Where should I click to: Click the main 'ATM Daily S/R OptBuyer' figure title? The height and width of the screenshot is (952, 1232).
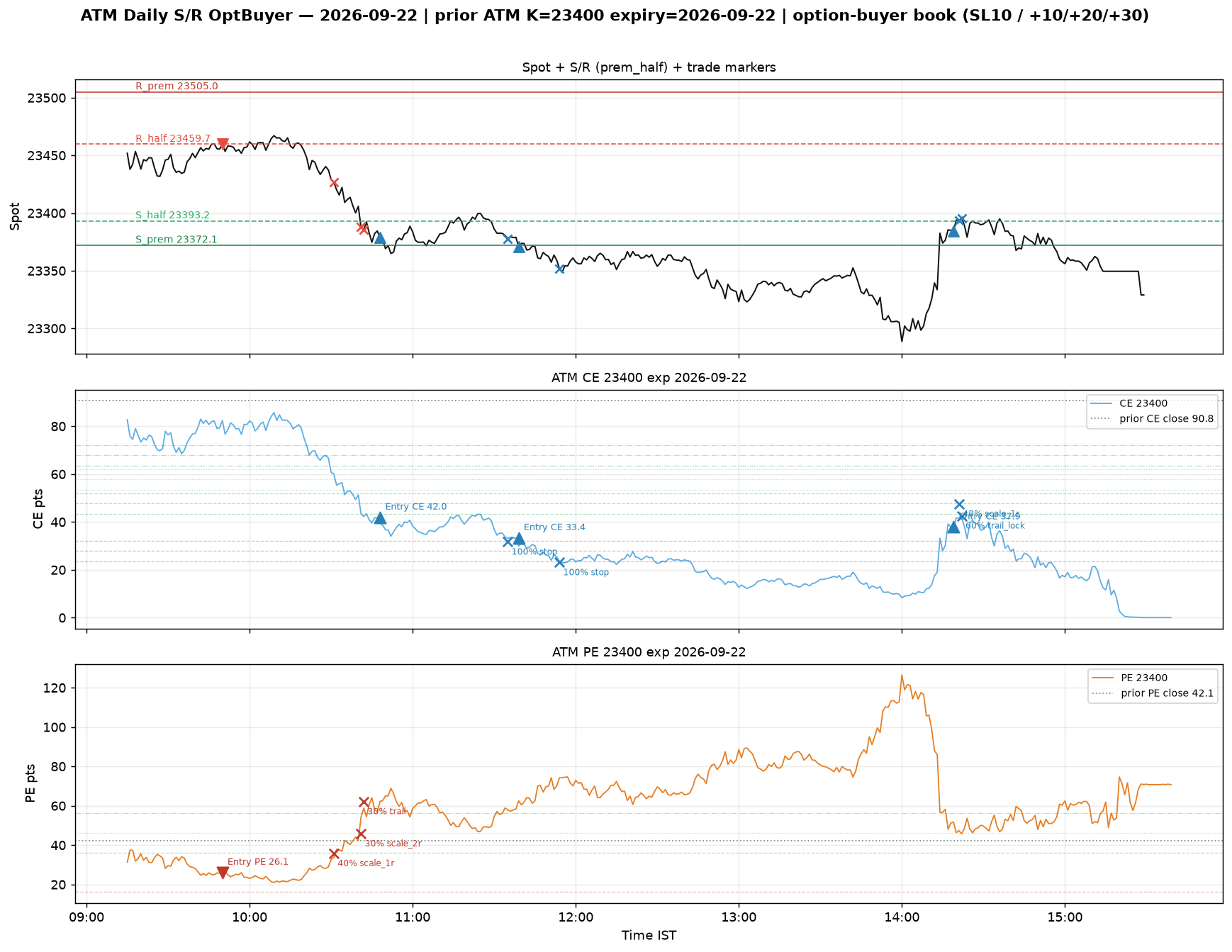click(615, 16)
